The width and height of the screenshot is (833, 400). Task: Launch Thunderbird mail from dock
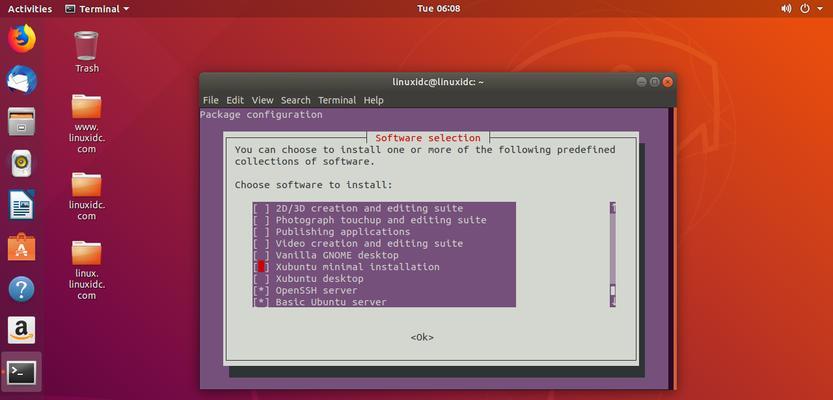click(21, 80)
